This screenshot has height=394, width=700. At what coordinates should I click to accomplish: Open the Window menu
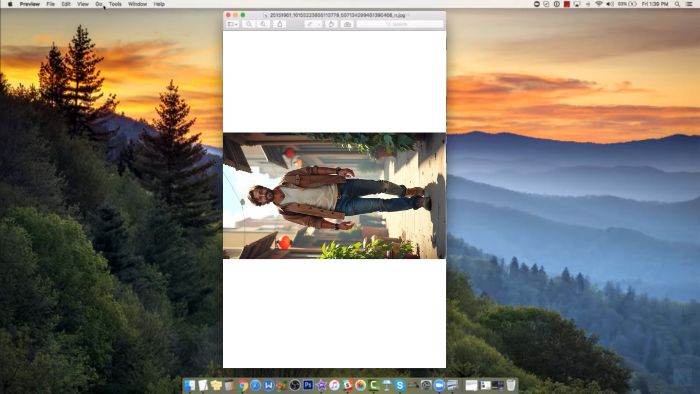click(138, 4)
